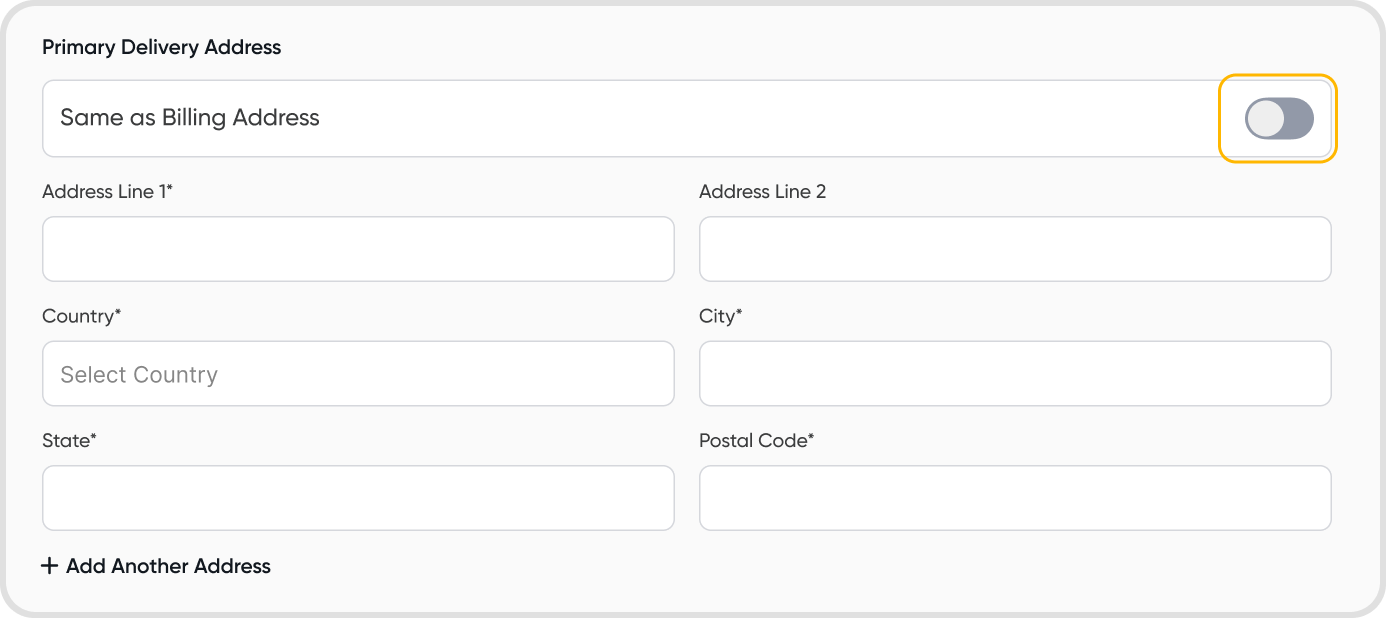Select the City text field
Screen dimensions: 1386x618
pyautogui.click(x=1015, y=374)
